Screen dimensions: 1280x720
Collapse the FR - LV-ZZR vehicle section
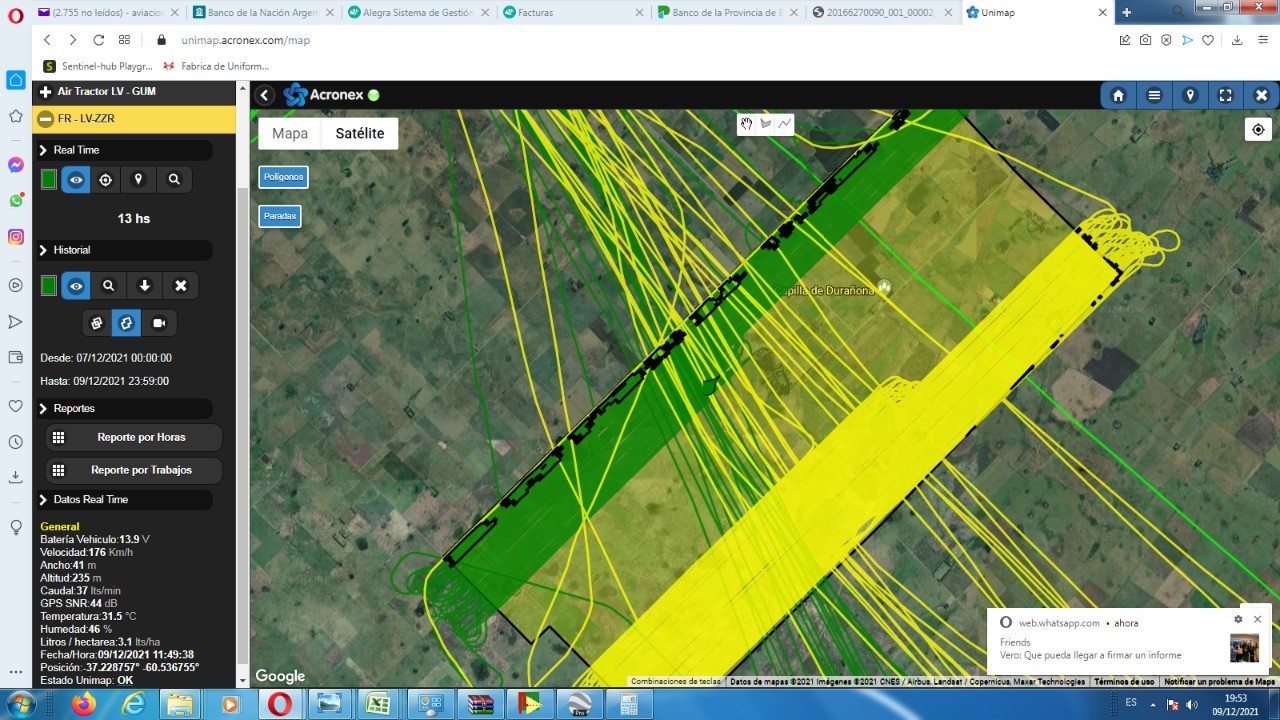click(45, 119)
